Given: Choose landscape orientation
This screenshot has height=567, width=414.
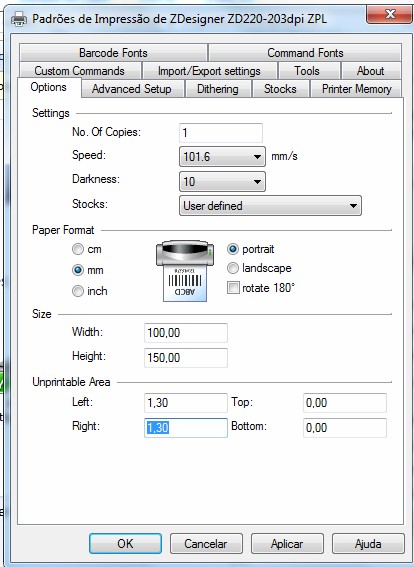Looking at the screenshot, I should tap(232, 268).
